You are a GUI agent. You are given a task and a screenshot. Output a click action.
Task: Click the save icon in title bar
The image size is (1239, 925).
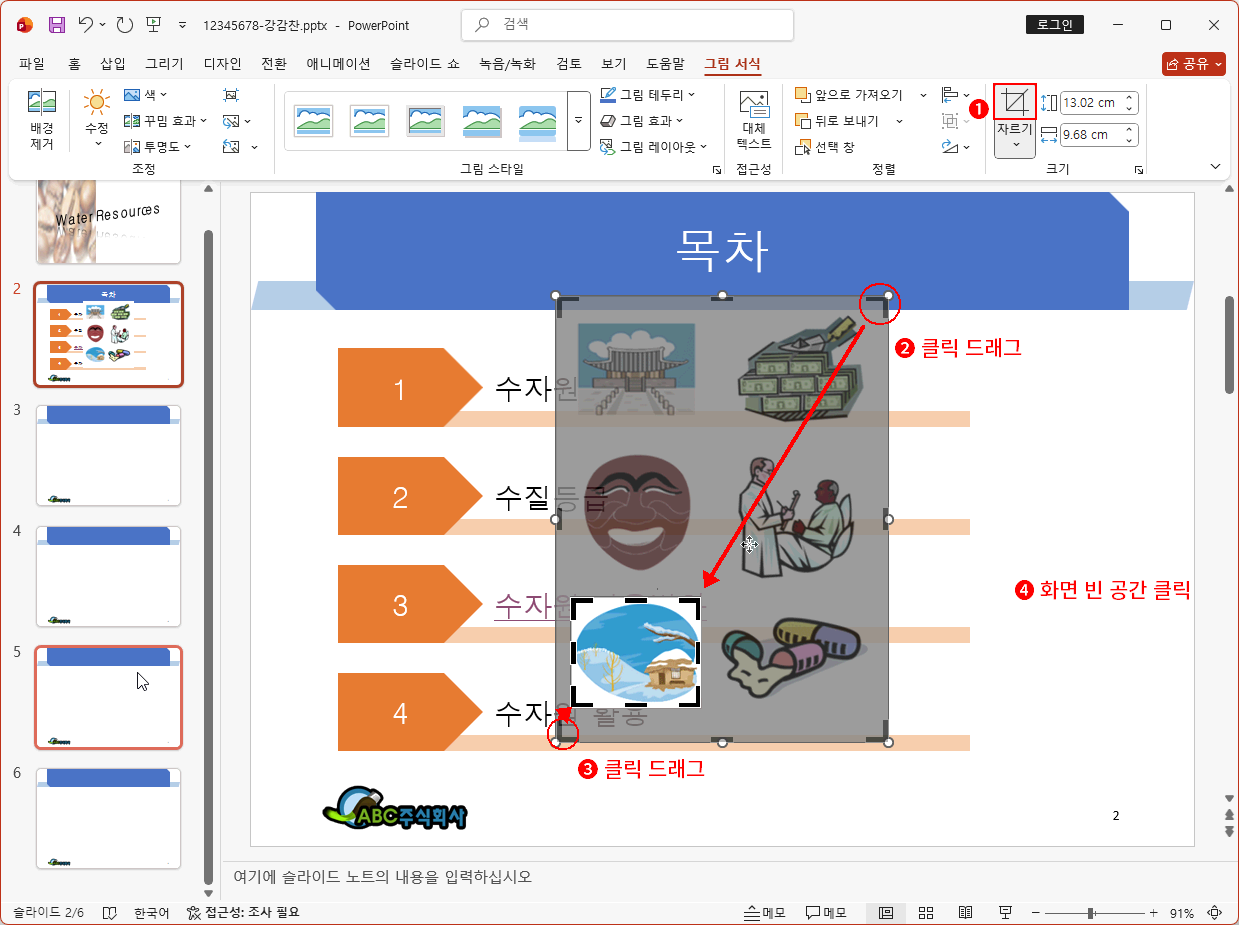coord(57,25)
